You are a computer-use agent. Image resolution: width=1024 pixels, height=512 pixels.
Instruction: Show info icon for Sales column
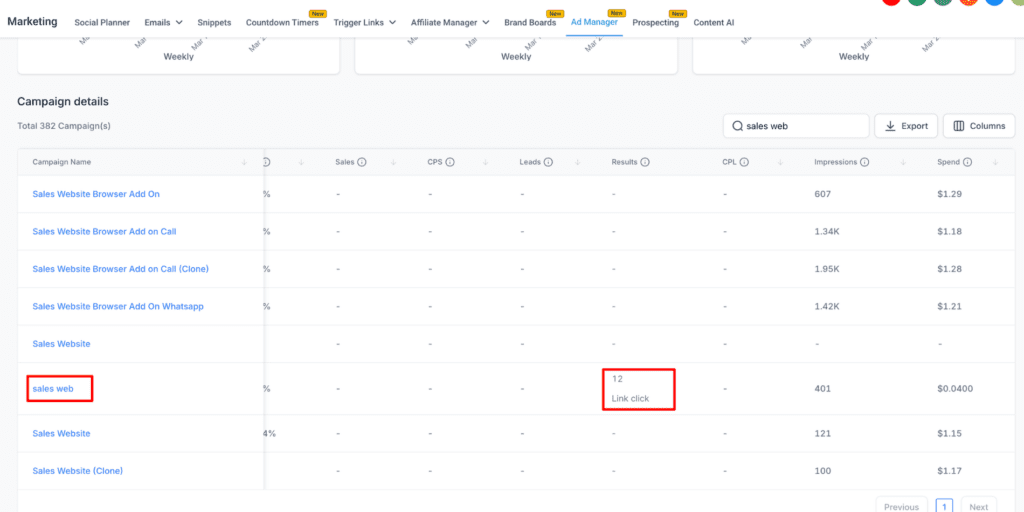point(361,162)
